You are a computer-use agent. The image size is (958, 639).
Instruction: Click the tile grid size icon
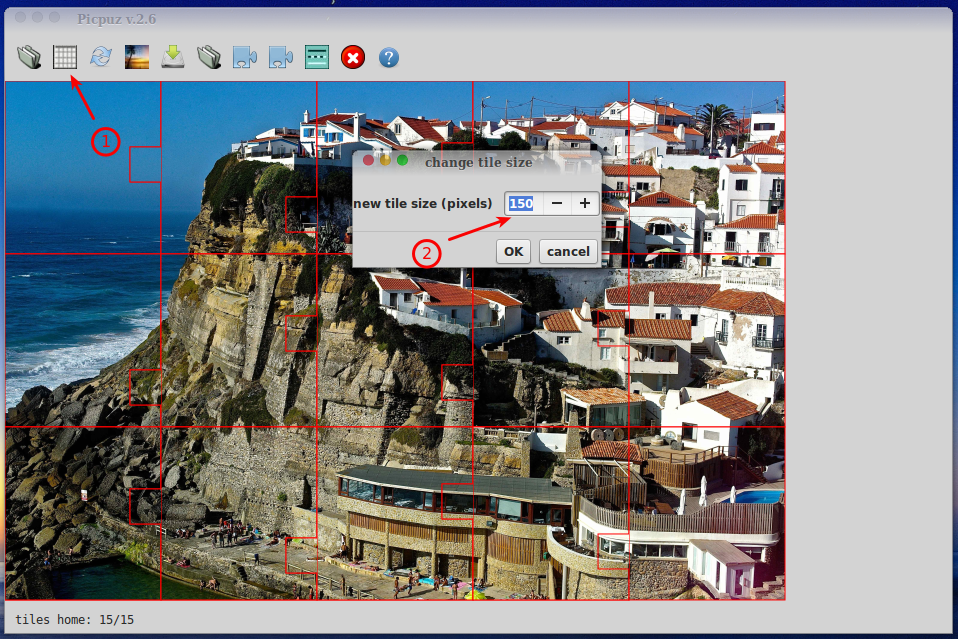click(65, 57)
